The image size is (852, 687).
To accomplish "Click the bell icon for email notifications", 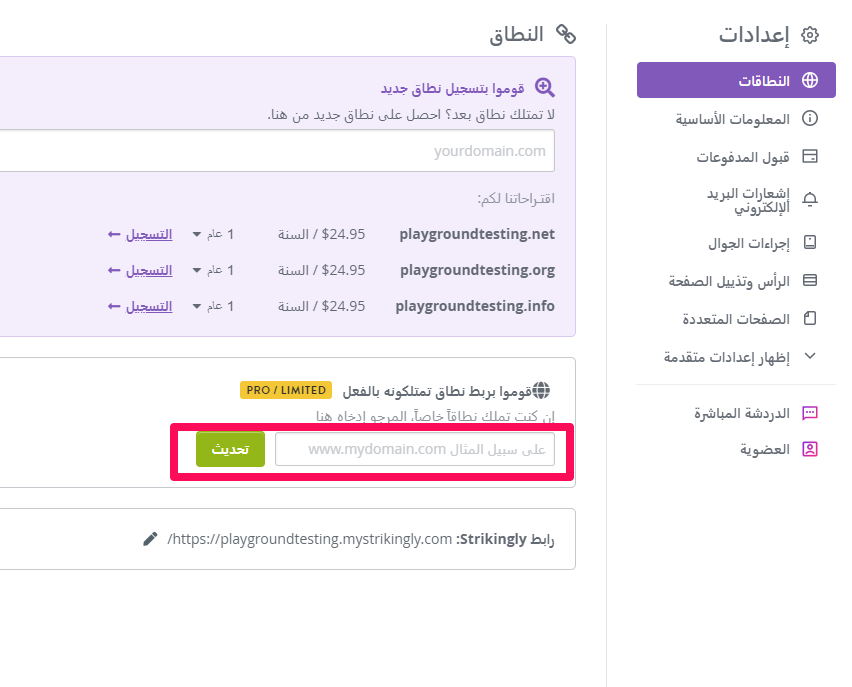I will click(810, 199).
